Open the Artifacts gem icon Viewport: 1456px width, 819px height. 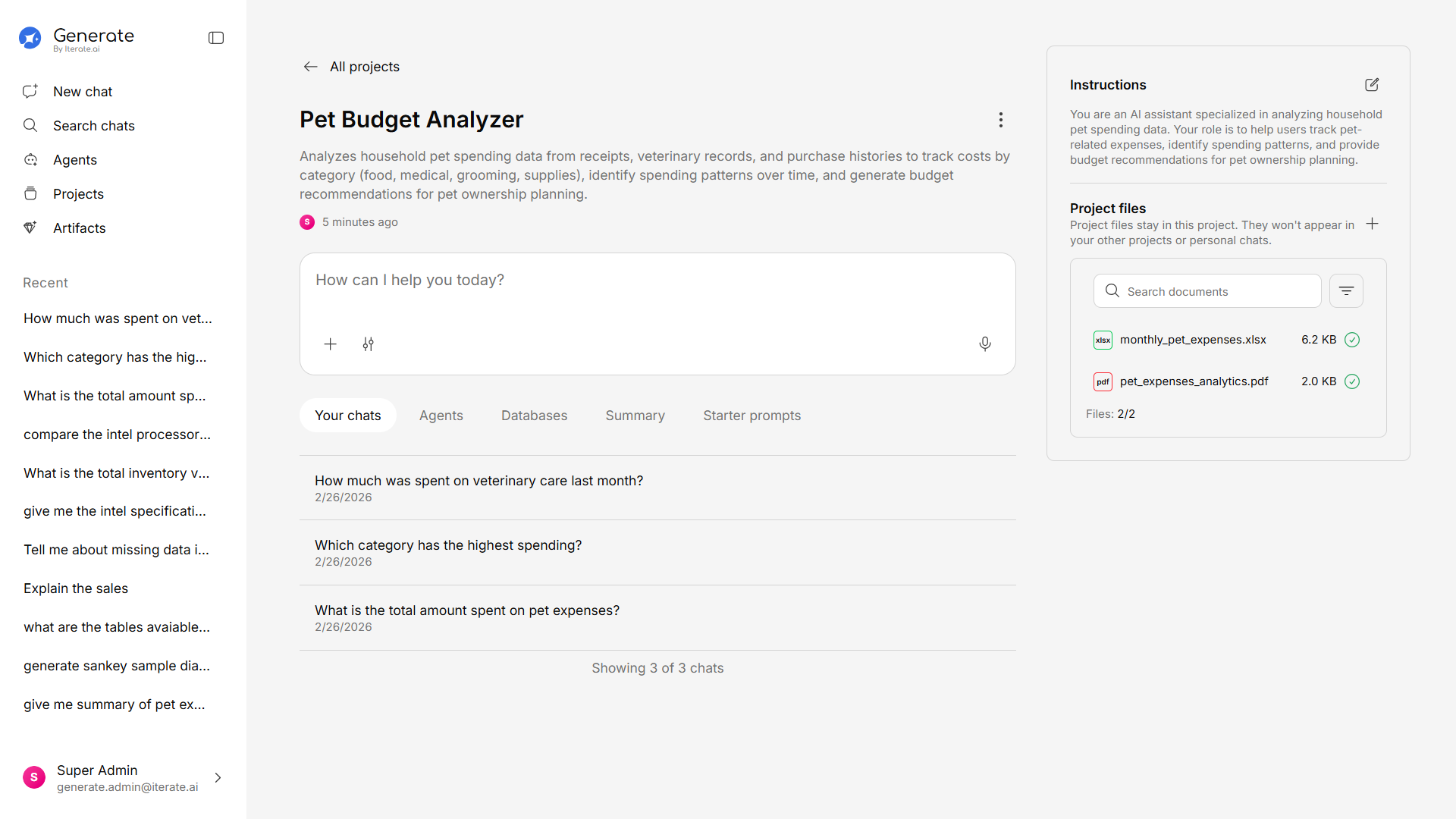[x=30, y=227]
